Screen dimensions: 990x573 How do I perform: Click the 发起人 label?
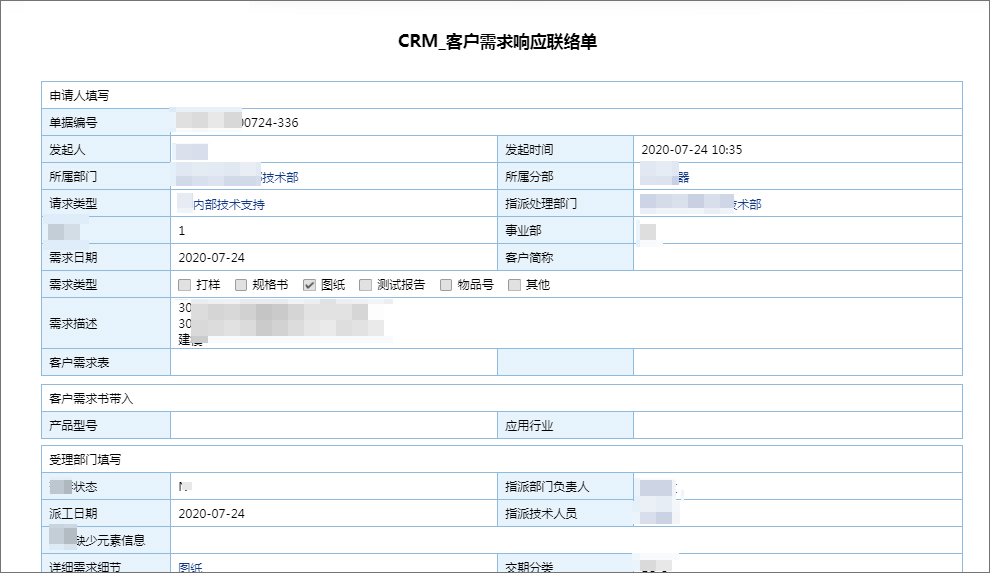point(67,150)
